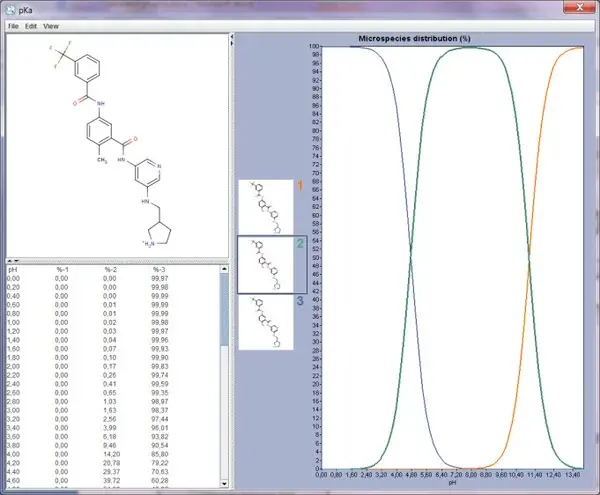Select microspecies thumbnail 2

pos(266,265)
